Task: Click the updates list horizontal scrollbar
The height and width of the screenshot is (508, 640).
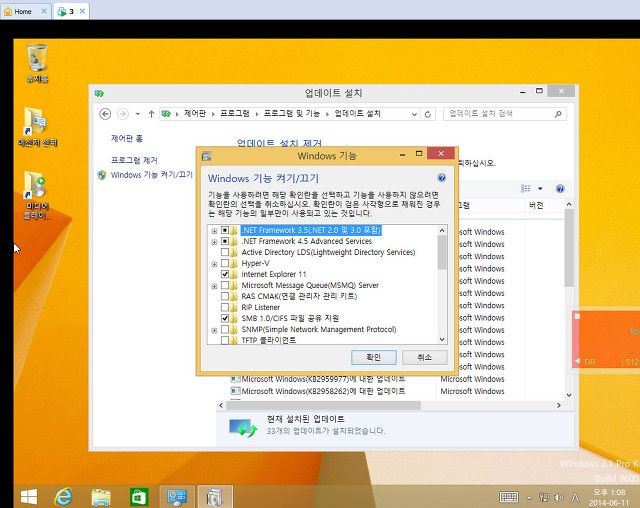Action: [x=323, y=405]
